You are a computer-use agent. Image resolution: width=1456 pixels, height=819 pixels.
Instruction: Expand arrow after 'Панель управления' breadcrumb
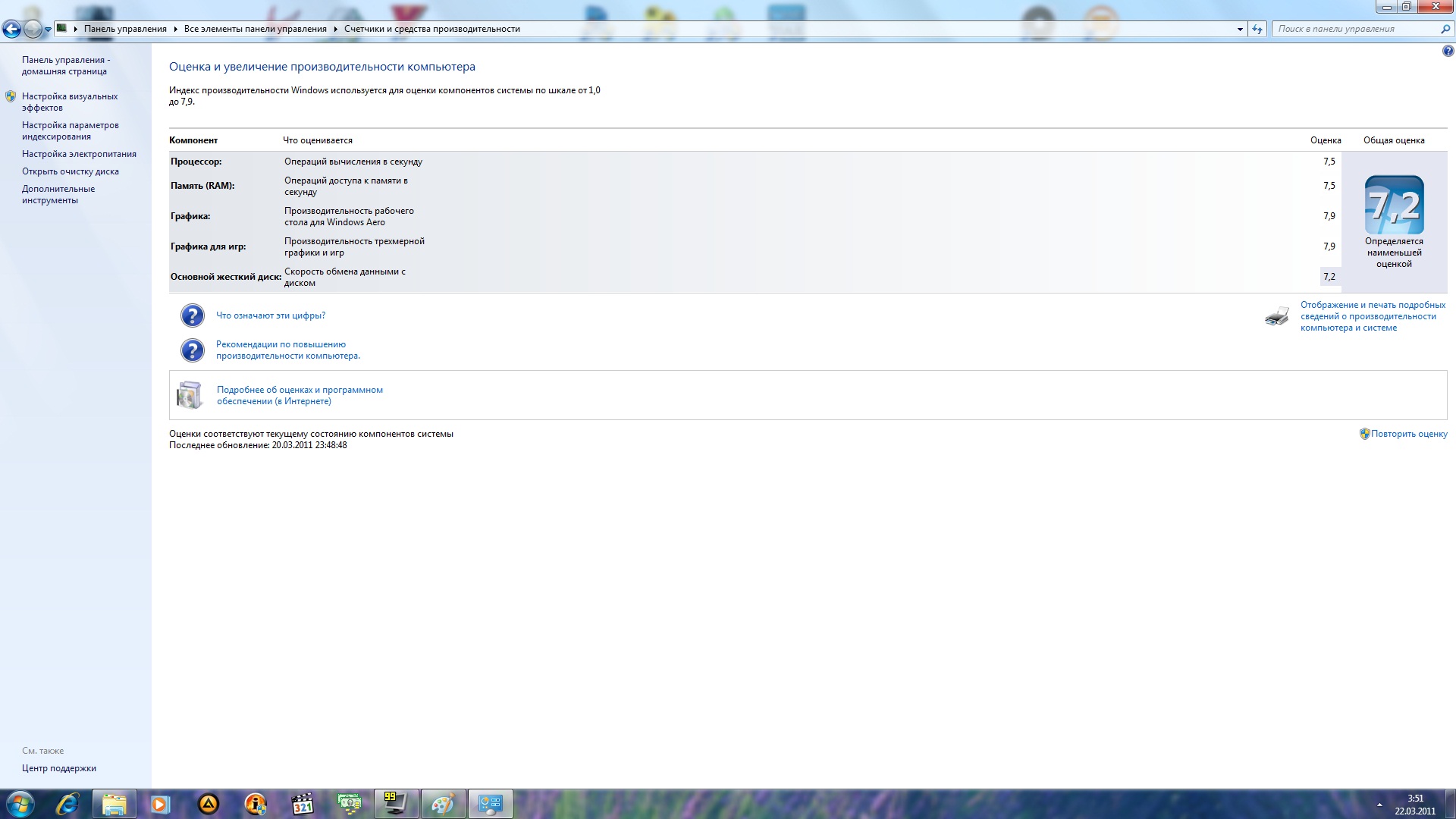tap(175, 29)
